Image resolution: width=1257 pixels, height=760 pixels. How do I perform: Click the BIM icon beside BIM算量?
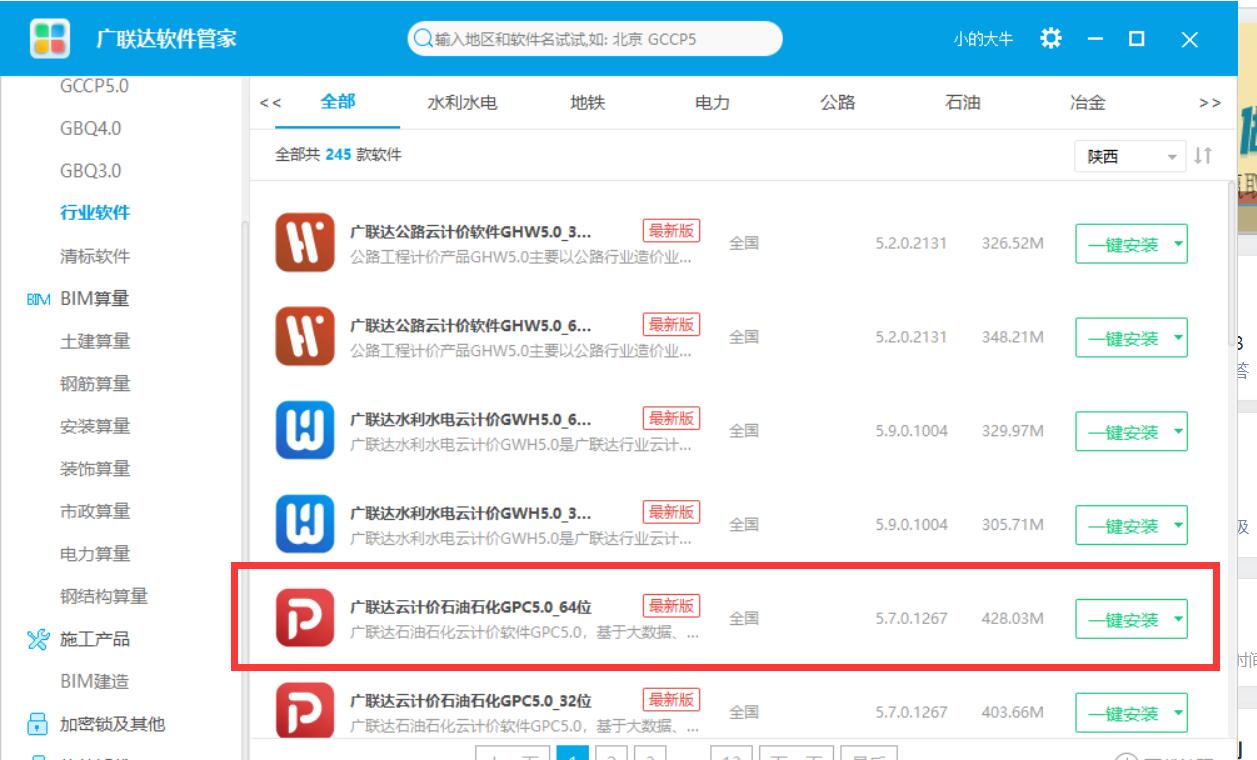point(38,299)
